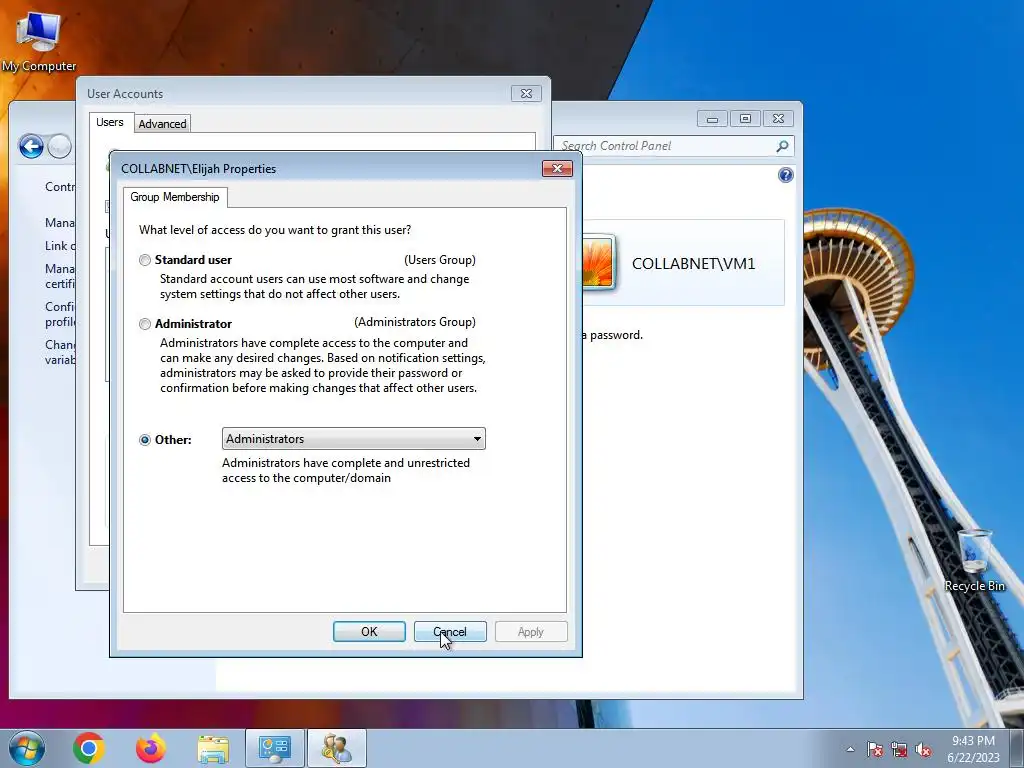Screen dimensions: 1024x768
Task: Click the Action Center flag tray icon
Action: click(874, 750)
